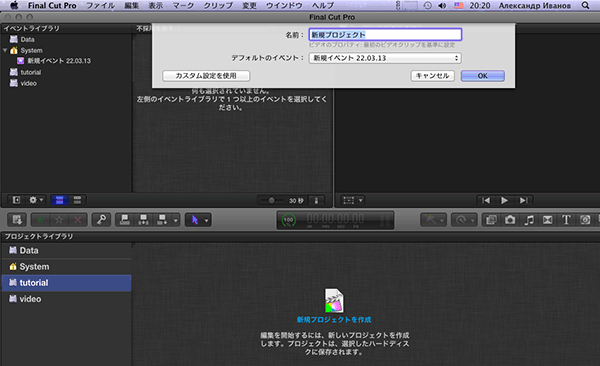Select System in the project library

click(x=66, y=266)
